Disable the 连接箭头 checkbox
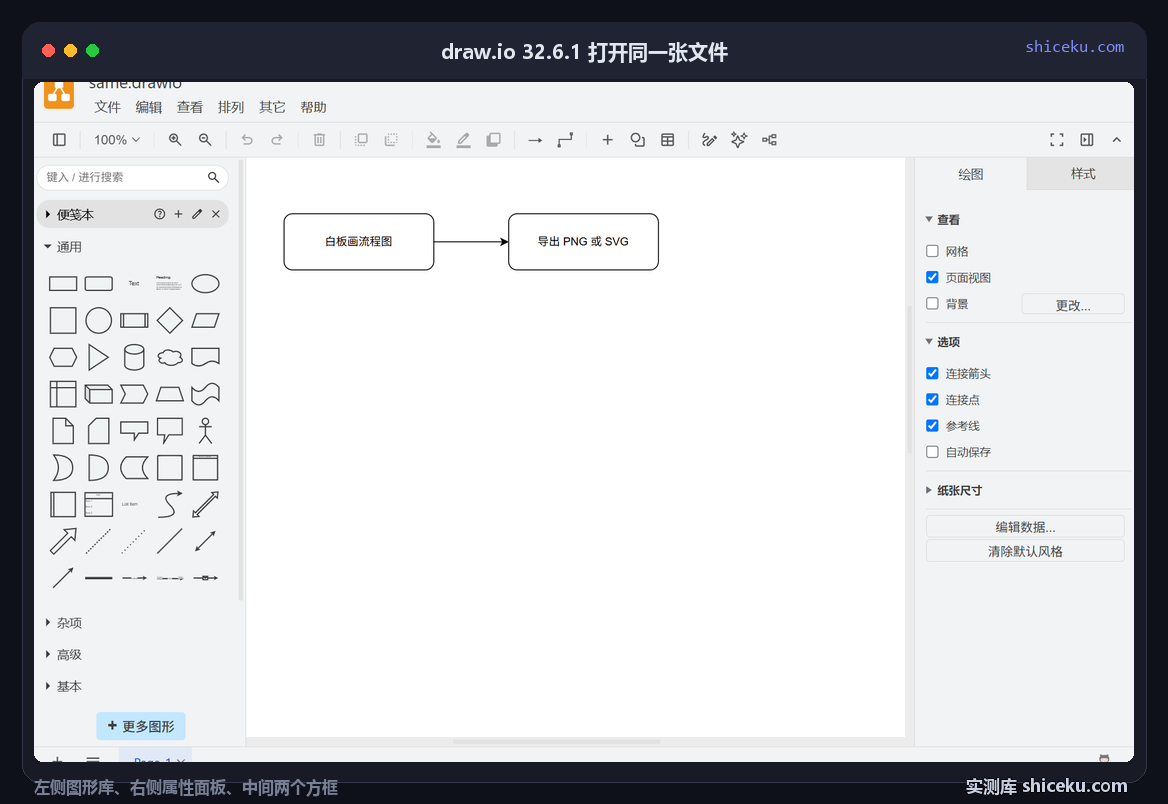This screenshot has width=1168, height=804. click(932, 373)
